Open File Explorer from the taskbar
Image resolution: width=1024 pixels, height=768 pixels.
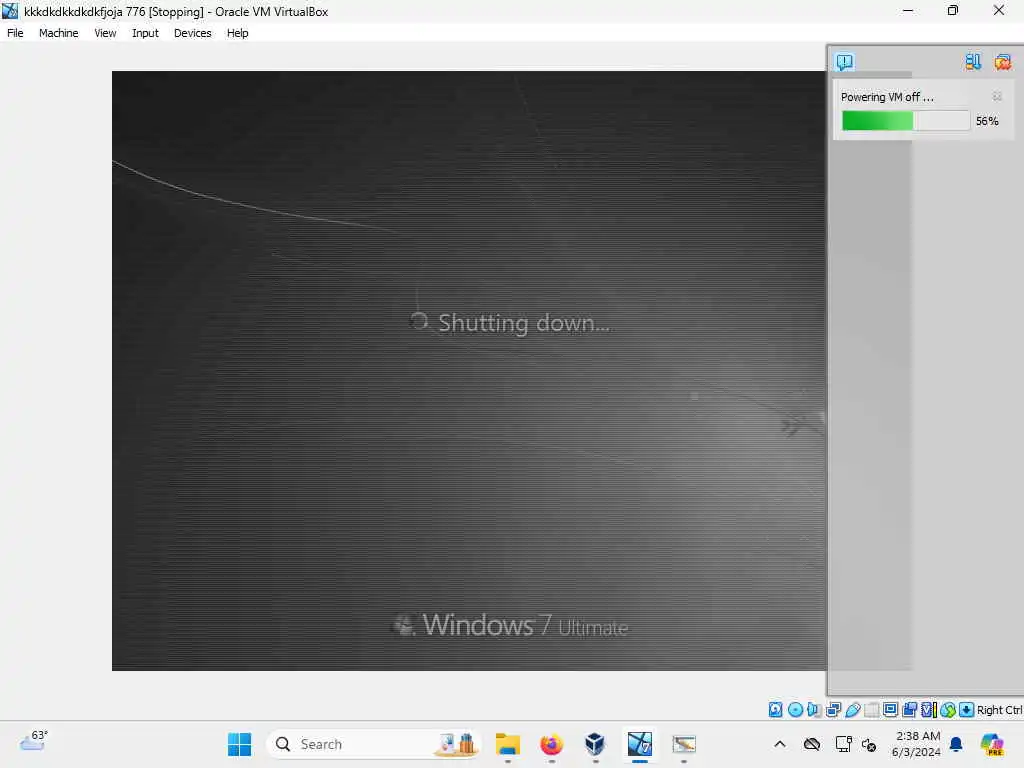point(507,744)
